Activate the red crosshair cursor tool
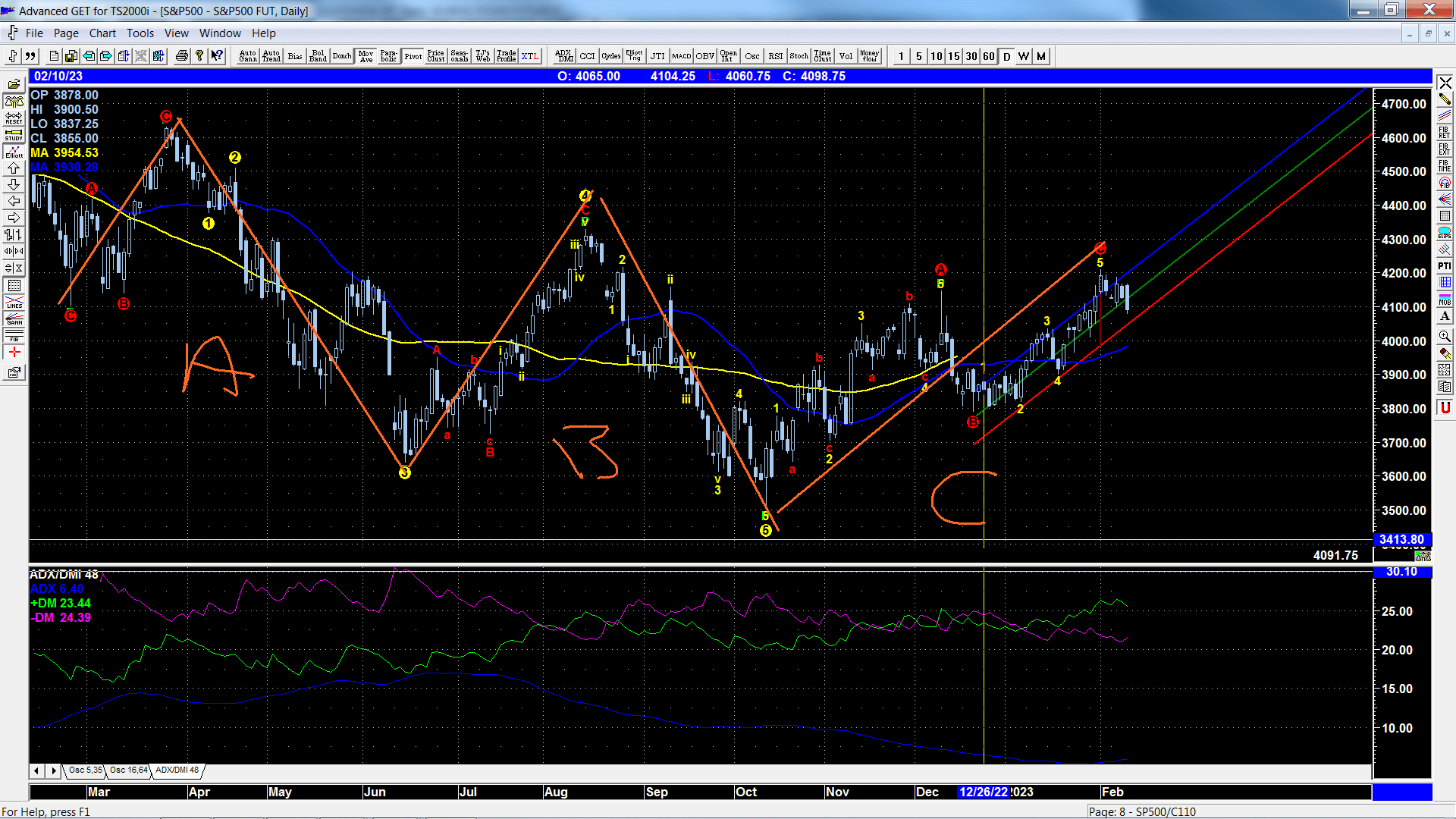The width and height of the screenshot is (1456, 819). tap(14, 352)
